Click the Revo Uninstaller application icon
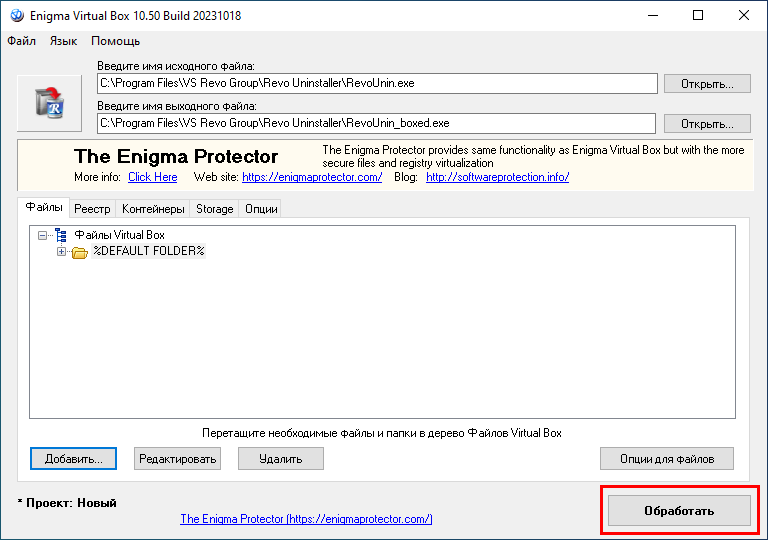This screenshot has height=540, width=768. 49,103
